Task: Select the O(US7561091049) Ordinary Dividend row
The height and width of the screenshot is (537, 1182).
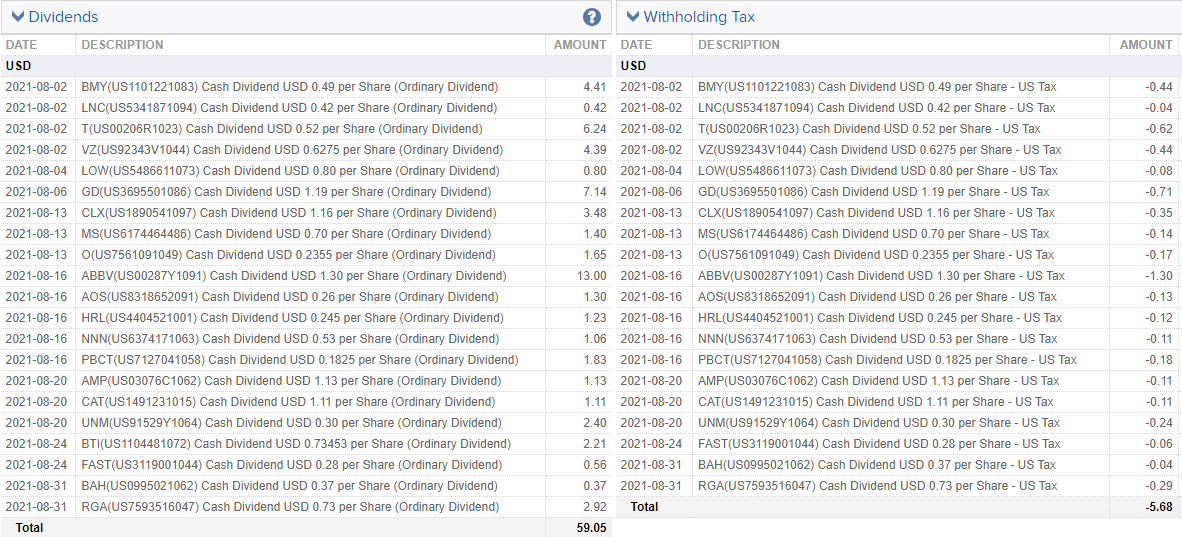Action: pyautogui.click(x=305, y=256)
